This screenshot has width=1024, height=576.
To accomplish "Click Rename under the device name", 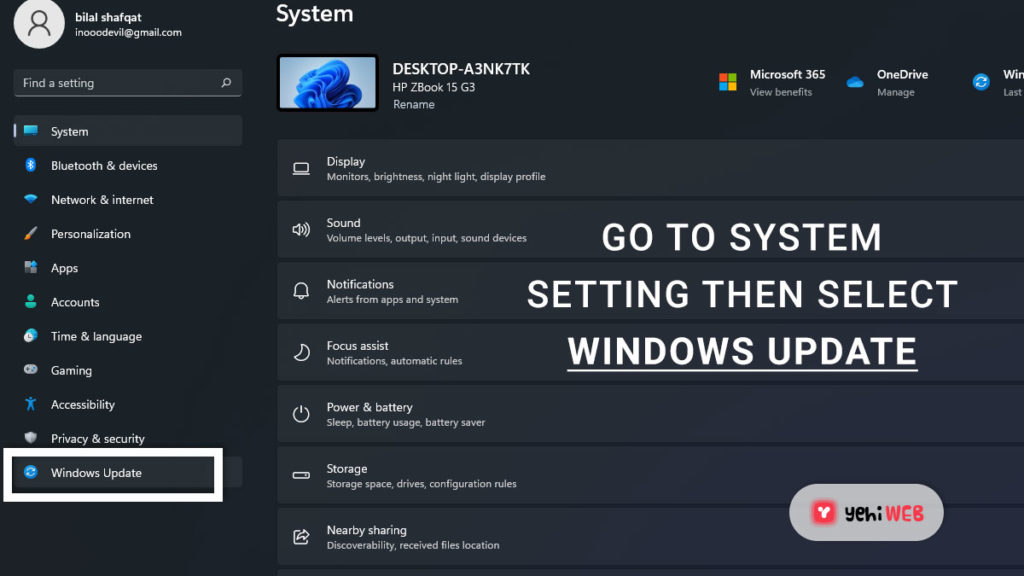I will tap(413, 104).
